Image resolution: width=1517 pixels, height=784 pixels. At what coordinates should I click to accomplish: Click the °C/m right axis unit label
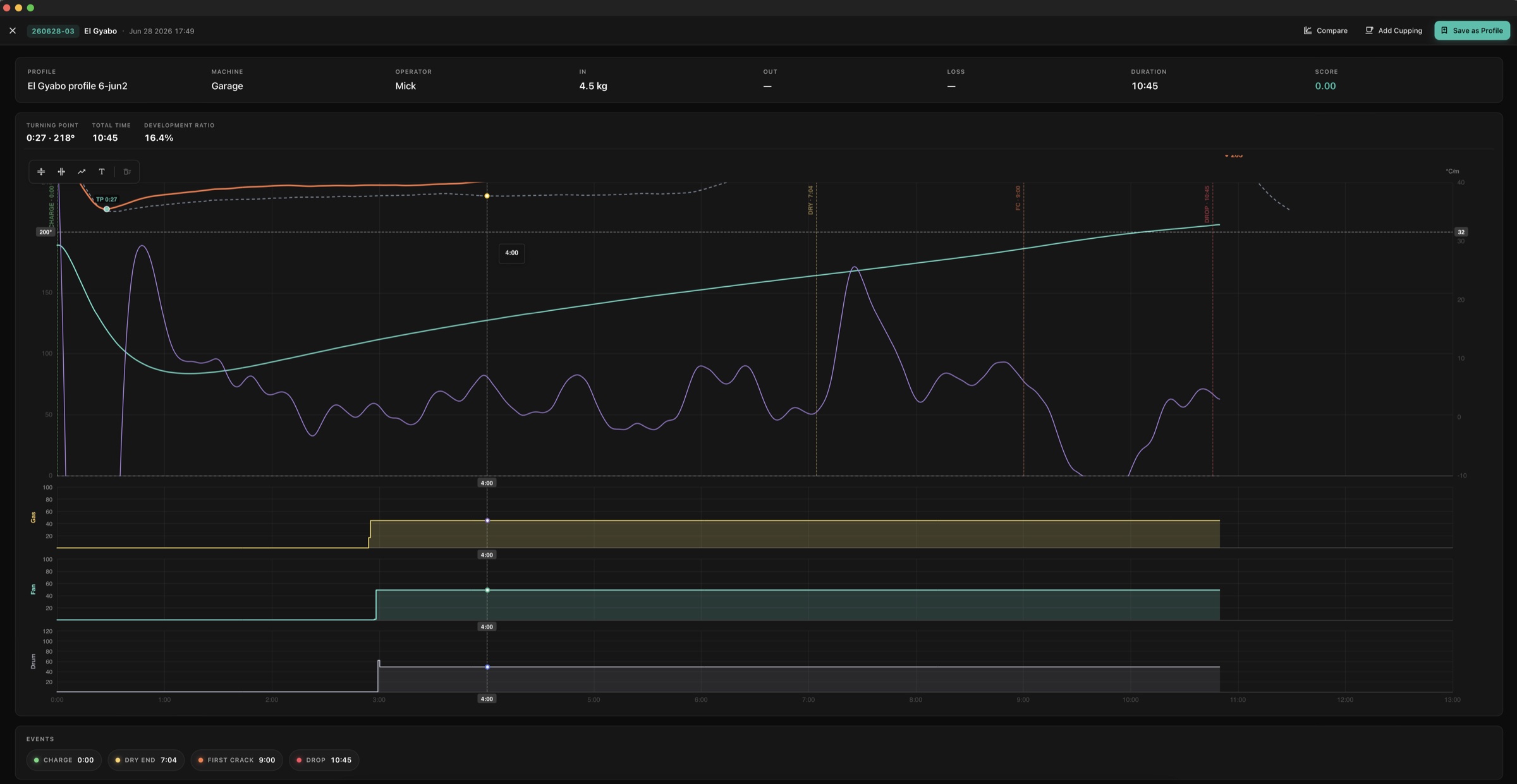[1452, 171]
